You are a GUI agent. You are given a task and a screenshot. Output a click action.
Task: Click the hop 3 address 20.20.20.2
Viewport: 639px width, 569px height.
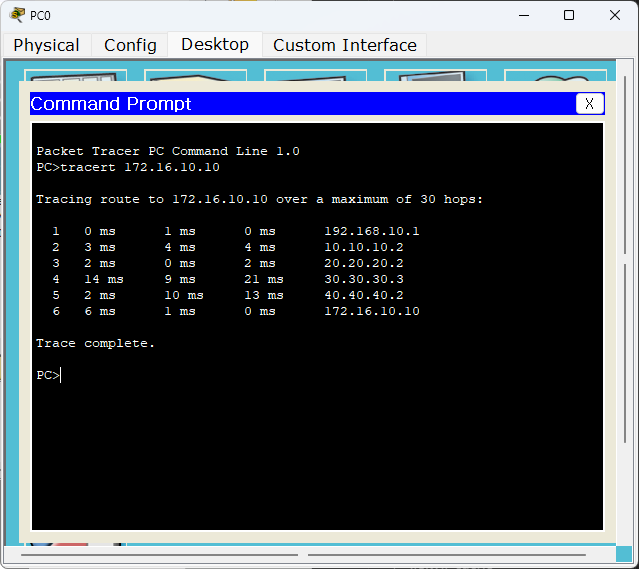(x=364, y=263)
